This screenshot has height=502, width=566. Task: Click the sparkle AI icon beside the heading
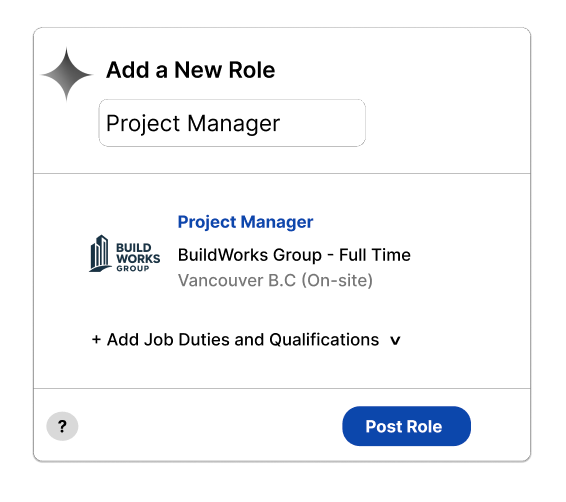tap(66, 74)
